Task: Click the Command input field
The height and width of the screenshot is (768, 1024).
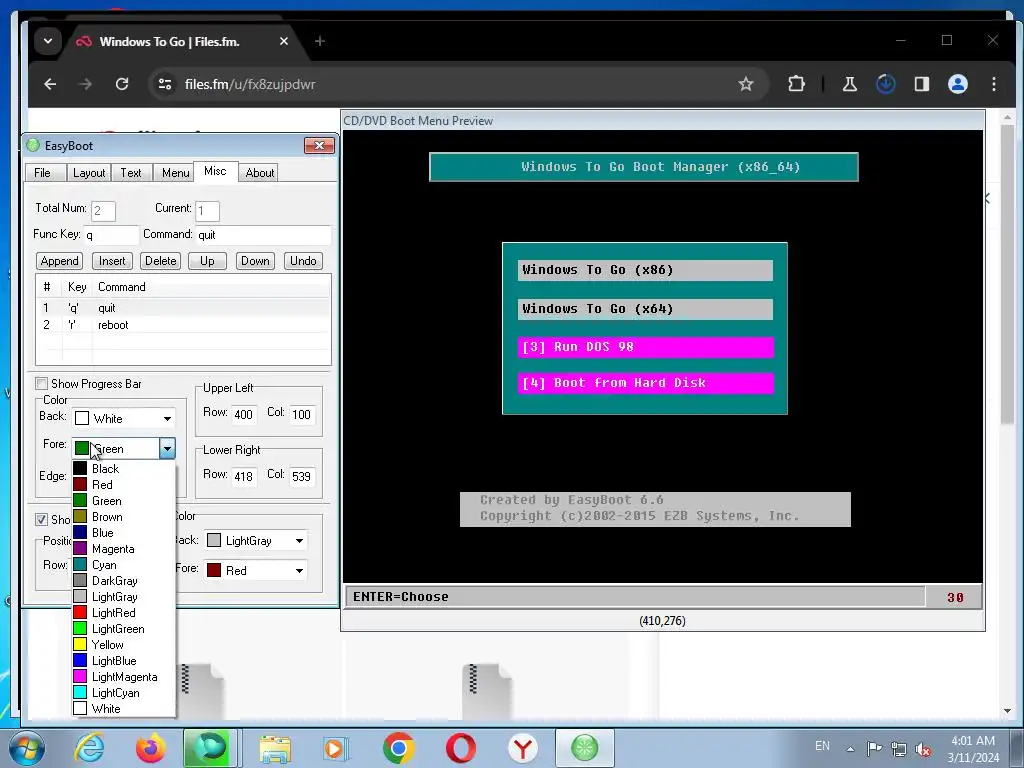Action: tap(263, 234)
